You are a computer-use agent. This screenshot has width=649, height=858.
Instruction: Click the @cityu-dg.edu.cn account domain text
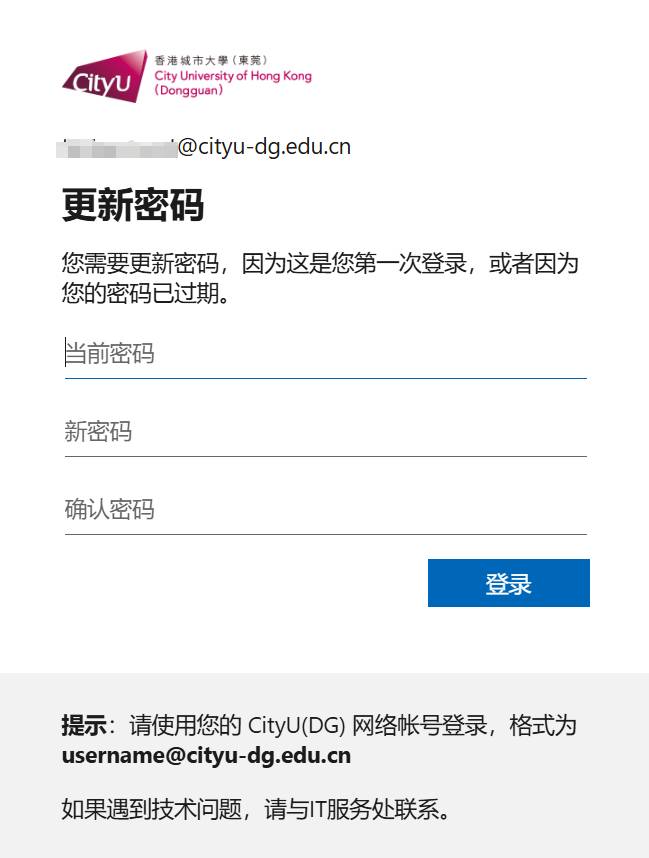click(264, 147)
